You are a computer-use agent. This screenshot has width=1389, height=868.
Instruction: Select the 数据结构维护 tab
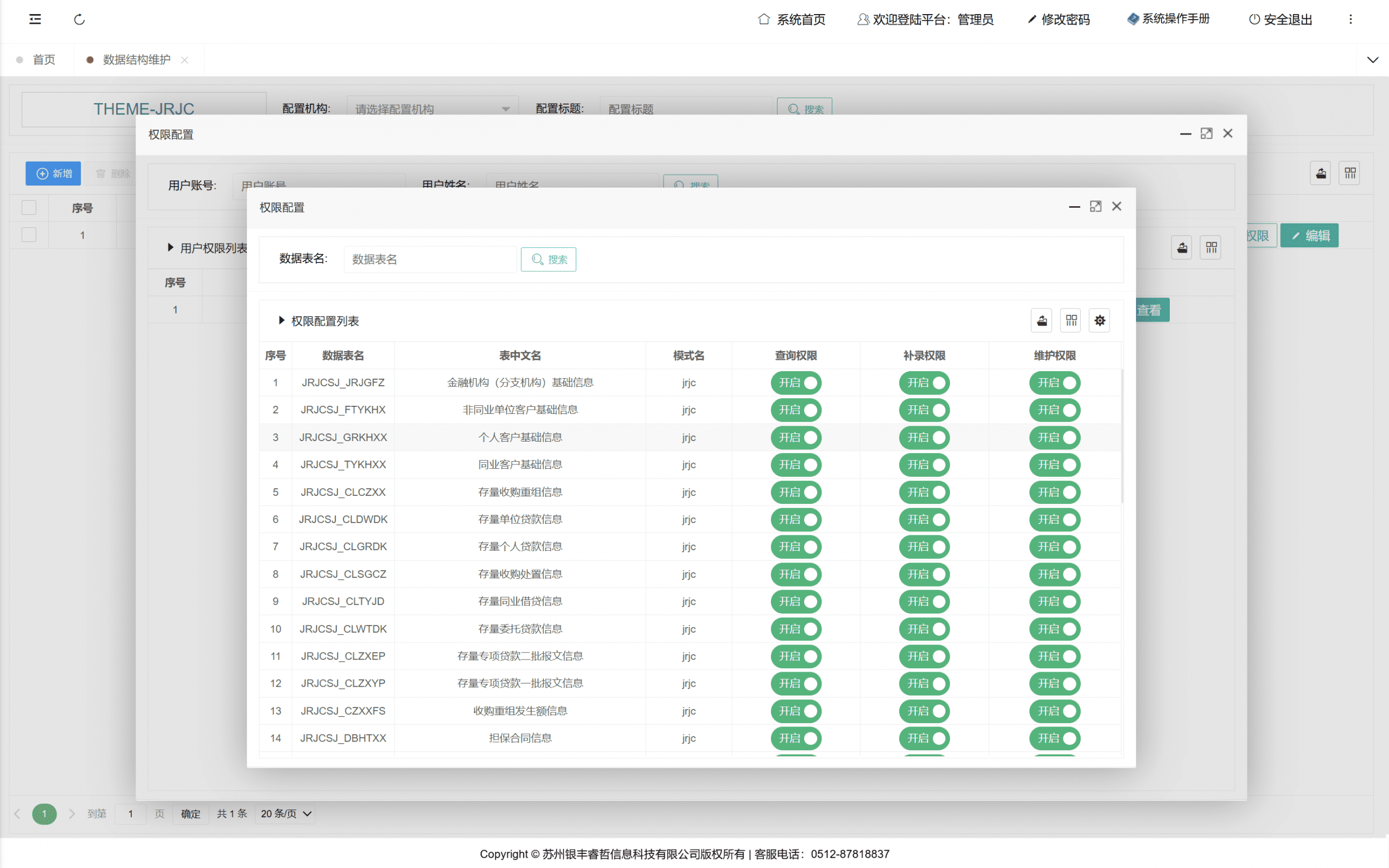point(136,60)
